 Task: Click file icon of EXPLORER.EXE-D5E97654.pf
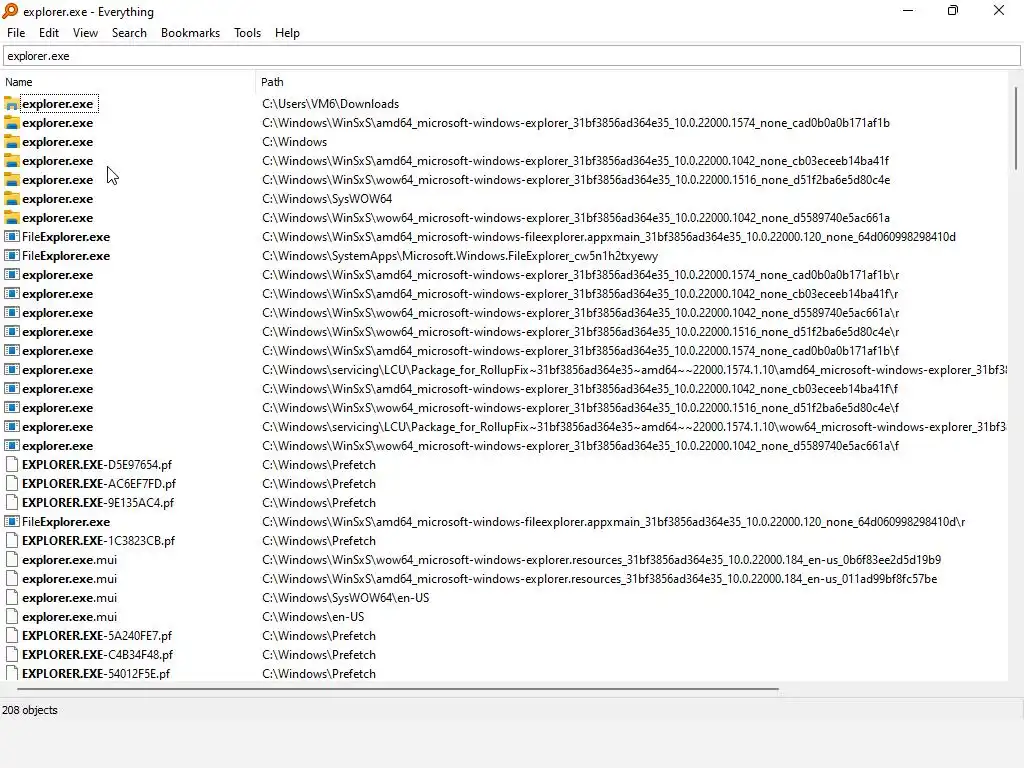pos(12,464)
